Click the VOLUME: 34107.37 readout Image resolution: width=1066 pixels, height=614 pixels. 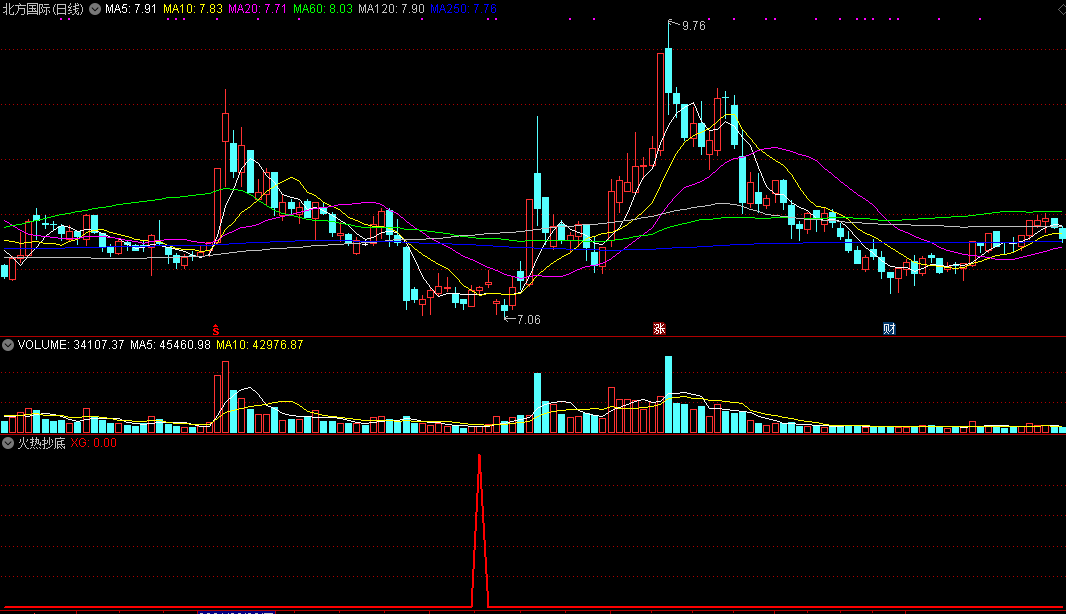pyautogui.click(x=71, y=345)
